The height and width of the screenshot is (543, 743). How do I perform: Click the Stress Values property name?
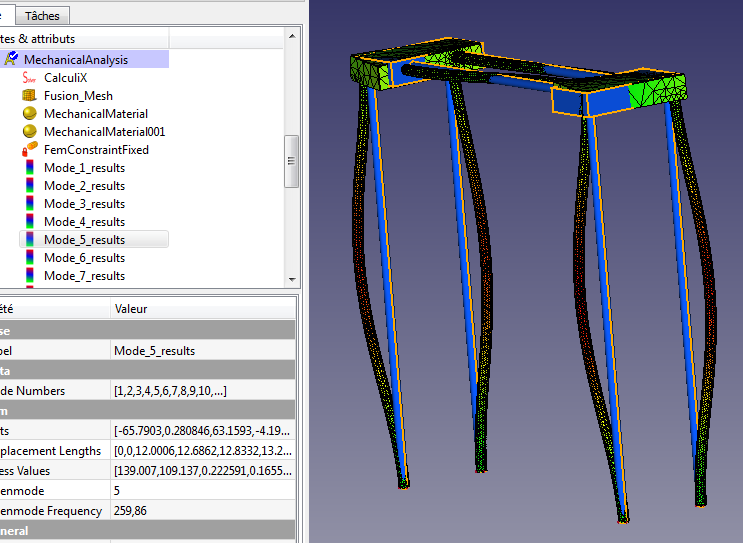(x=25, y=471)
